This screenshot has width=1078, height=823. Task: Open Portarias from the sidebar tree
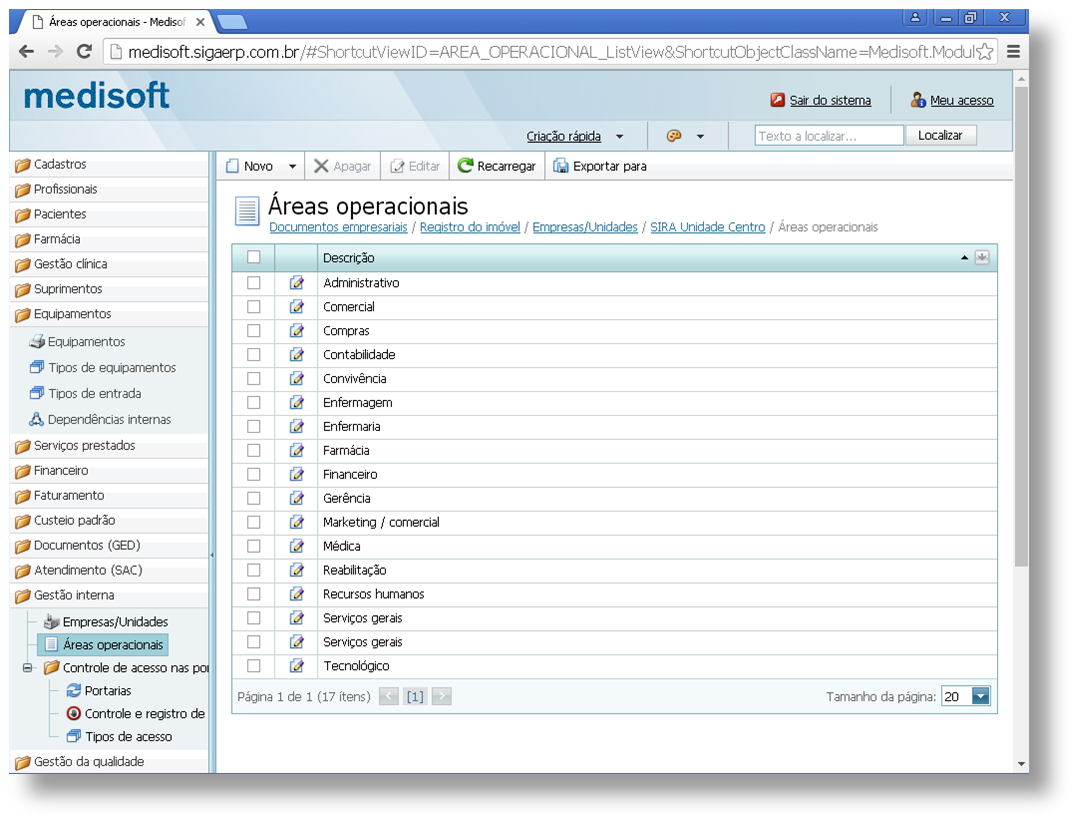(x=107, y=691)
